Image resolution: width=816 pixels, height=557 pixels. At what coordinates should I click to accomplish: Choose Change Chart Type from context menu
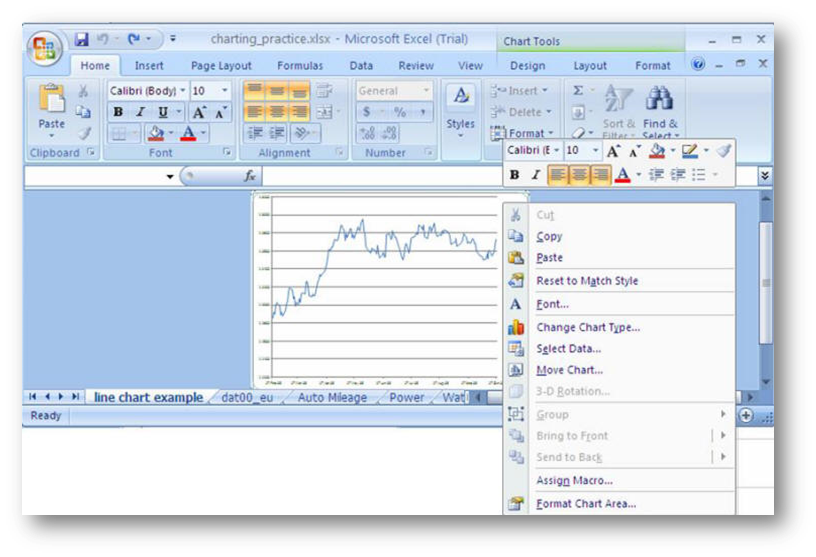click(587, 327)
